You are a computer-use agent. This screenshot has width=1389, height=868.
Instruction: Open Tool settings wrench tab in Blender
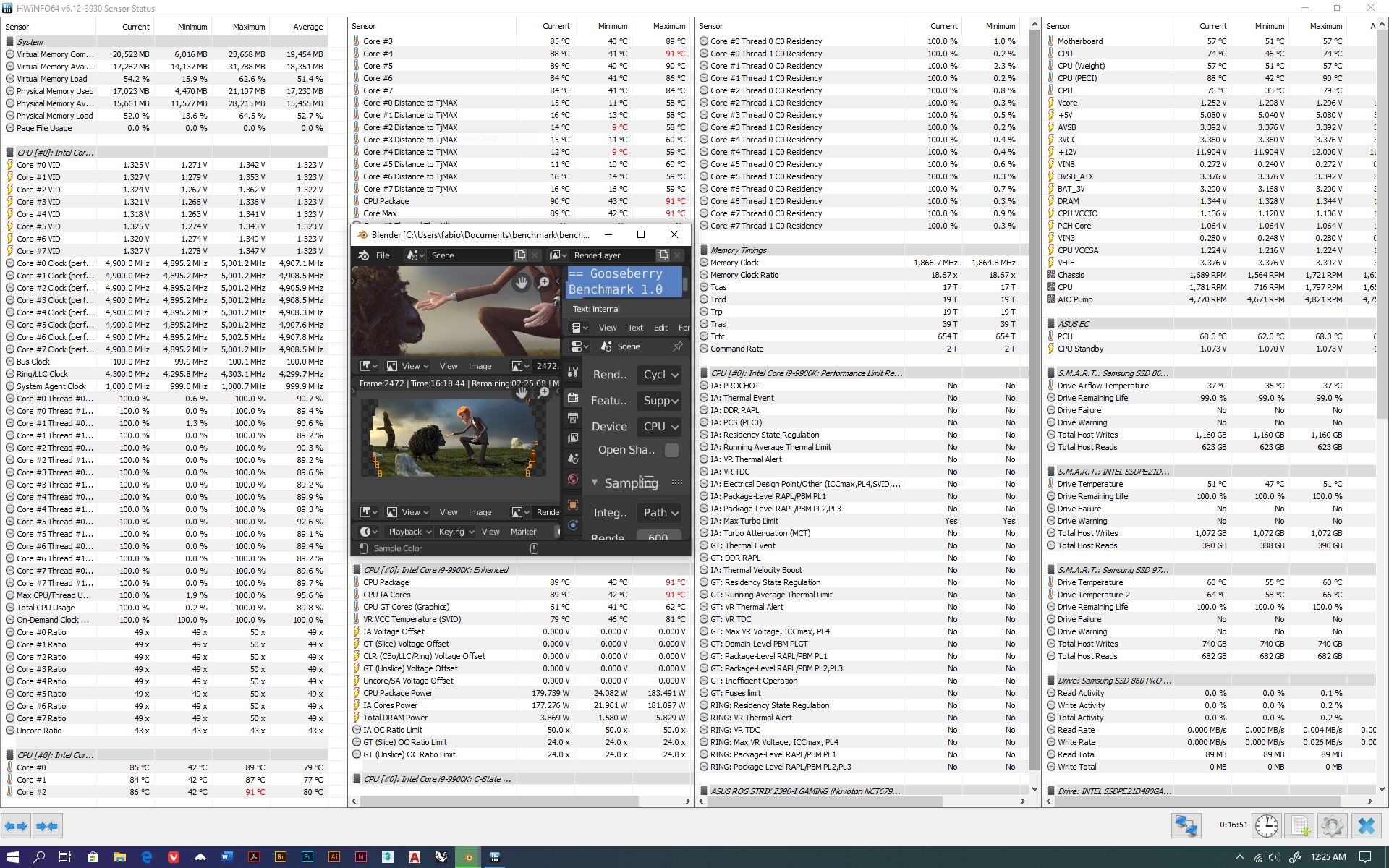[x=573, y=372]
